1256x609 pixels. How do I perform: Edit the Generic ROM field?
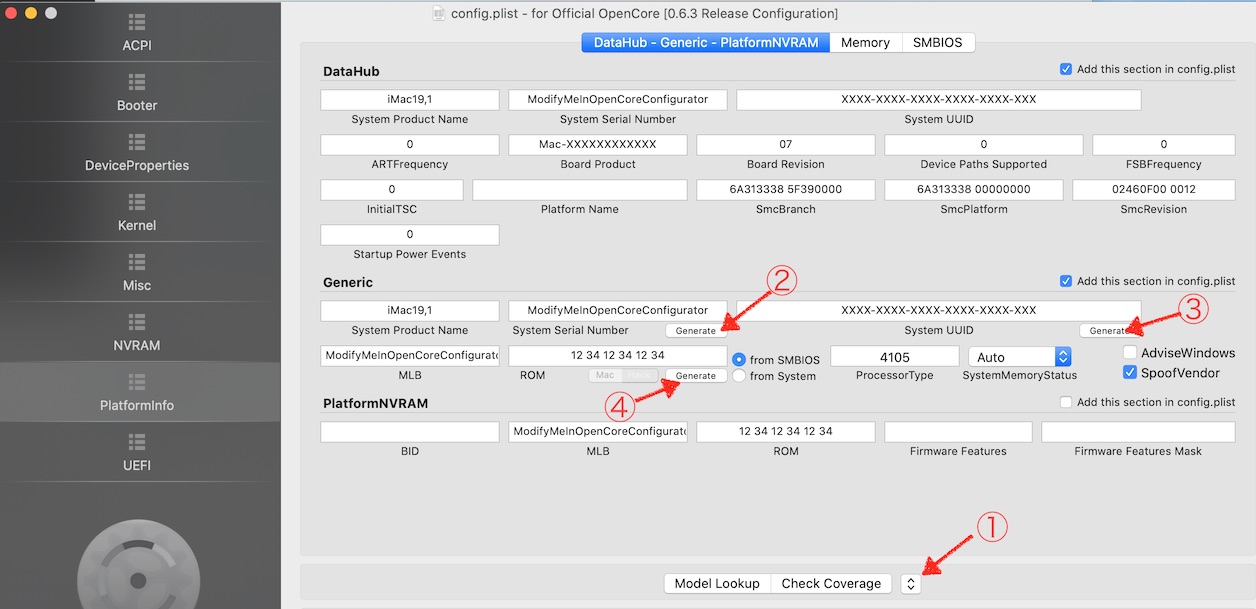(x=618, y=356)
